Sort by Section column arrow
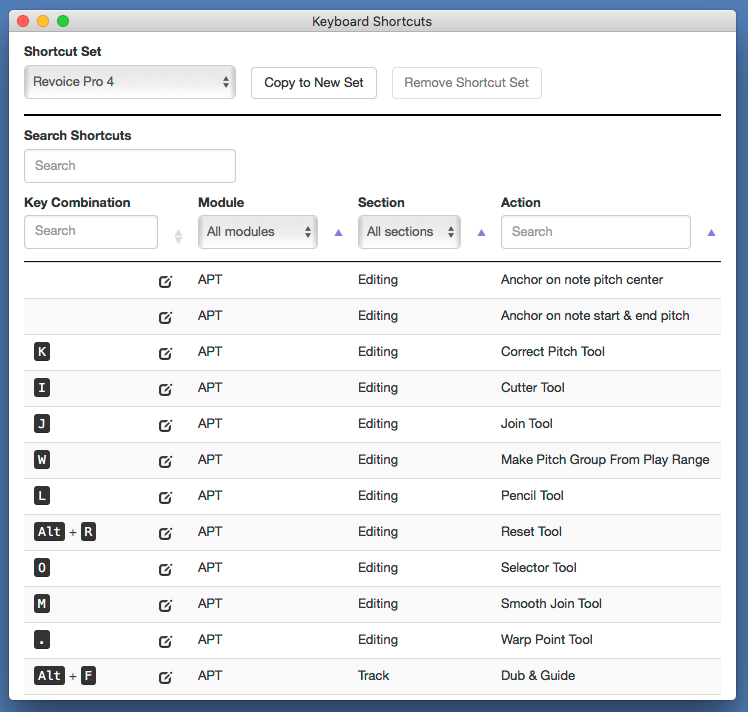This screenshot has width=748, height=712. click(481, 232)
